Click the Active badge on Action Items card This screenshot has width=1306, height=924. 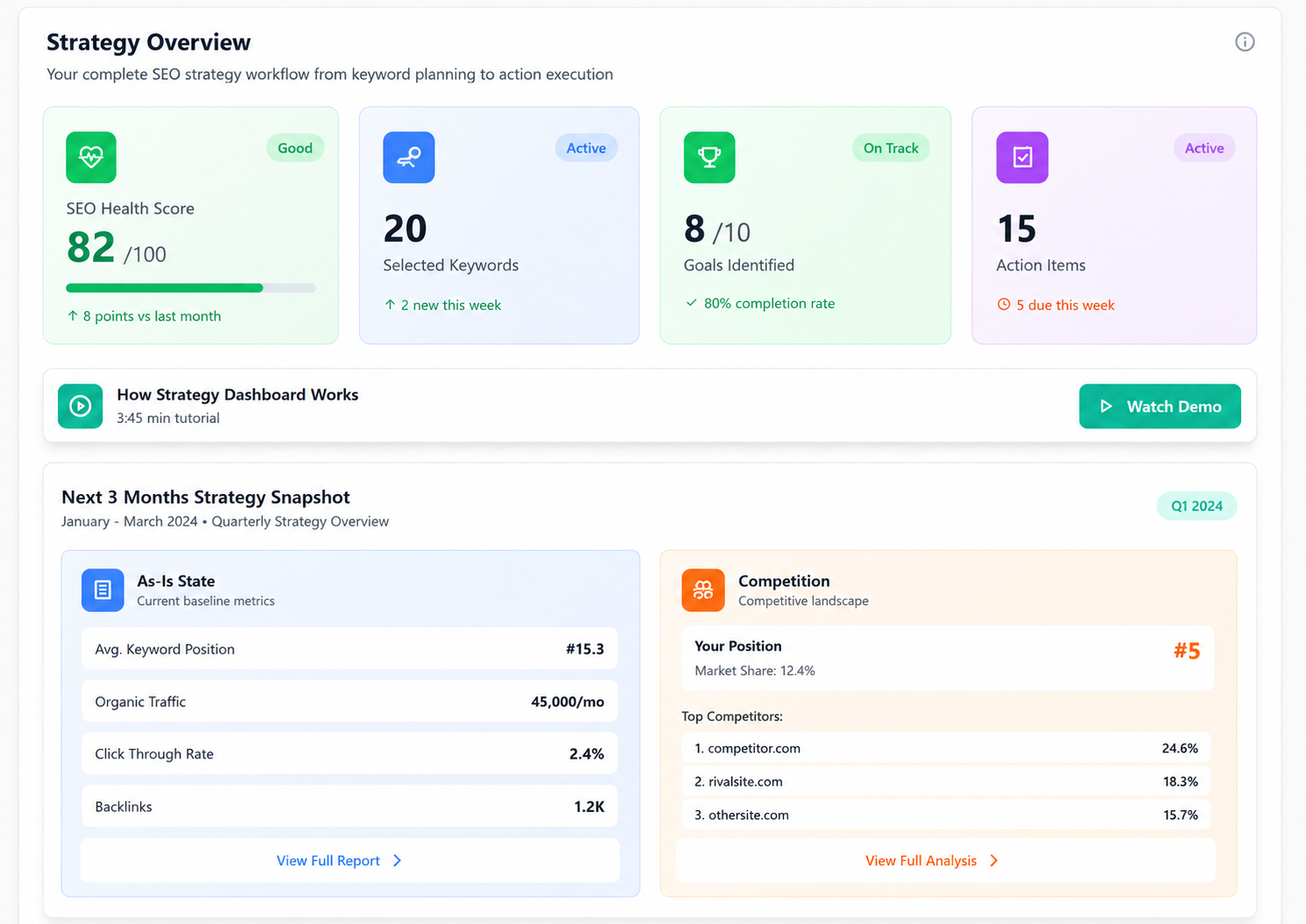tap(1204, 148)
